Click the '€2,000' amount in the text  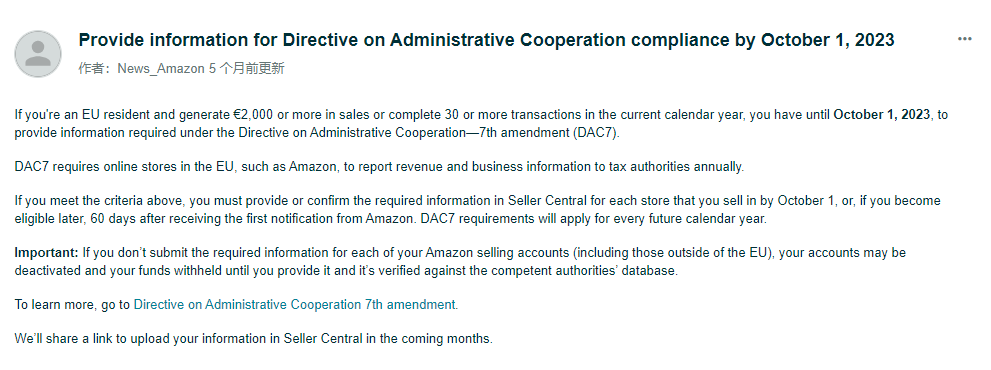point(253,115)
